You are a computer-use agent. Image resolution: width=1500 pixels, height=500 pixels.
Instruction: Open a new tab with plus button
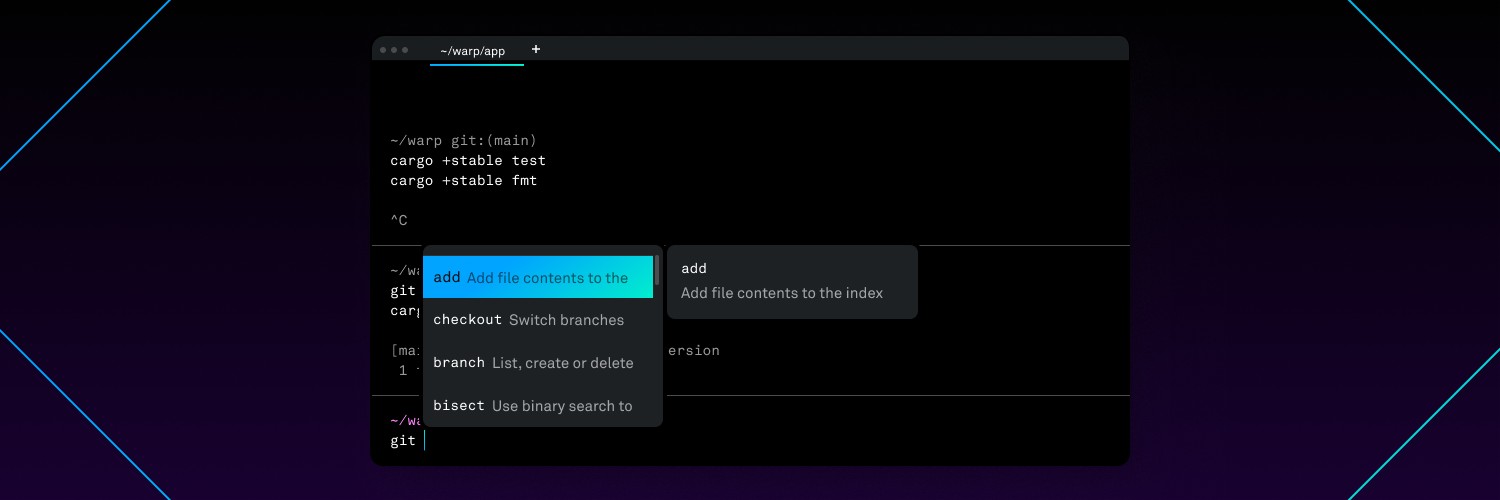point(535,49)
